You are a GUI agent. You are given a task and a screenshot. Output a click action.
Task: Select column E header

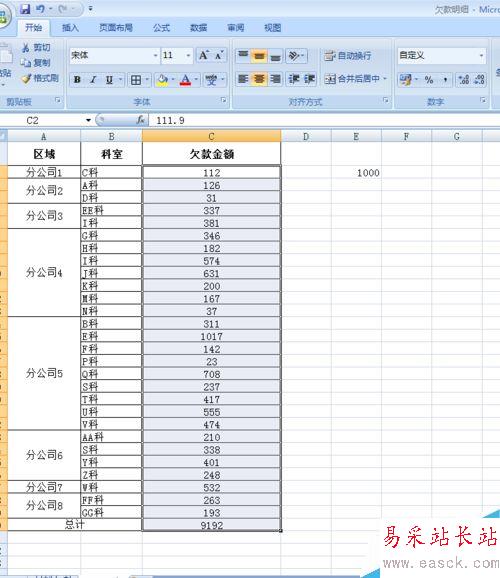(356, 137)
